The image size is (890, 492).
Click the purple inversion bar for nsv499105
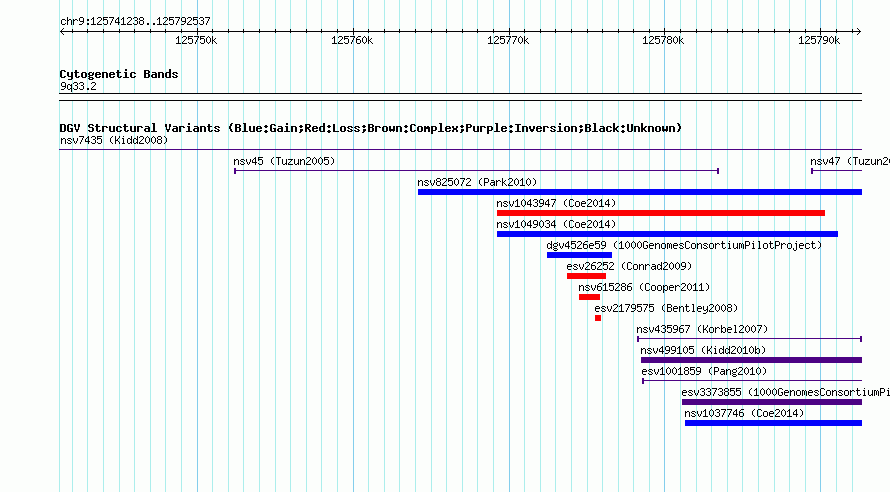coord(751,360)
